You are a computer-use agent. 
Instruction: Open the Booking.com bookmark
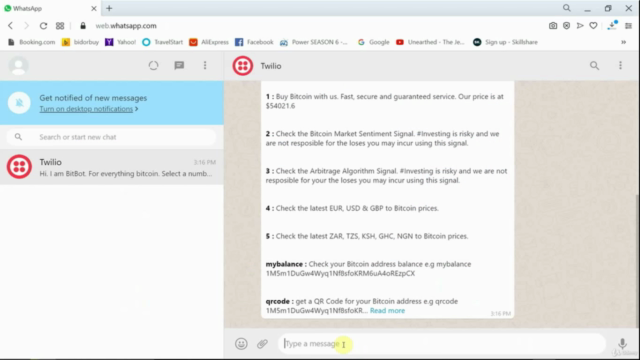pyautogui.click(x=31, y=42)
